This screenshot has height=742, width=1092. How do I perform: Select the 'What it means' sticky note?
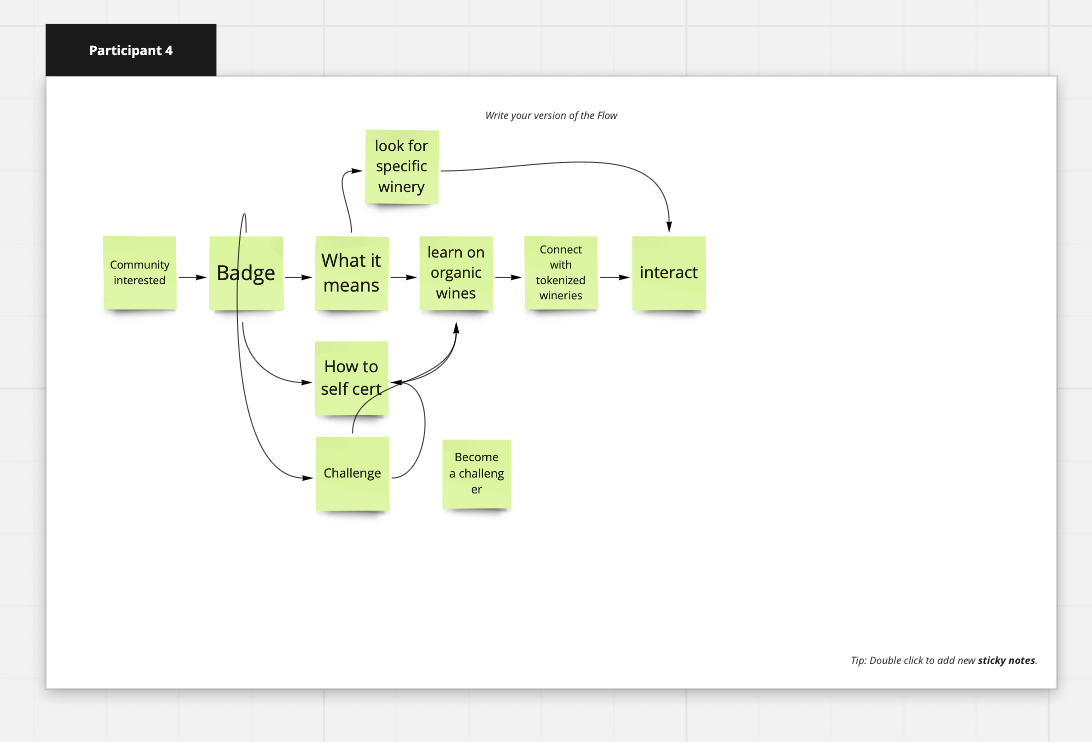(351, 272)
